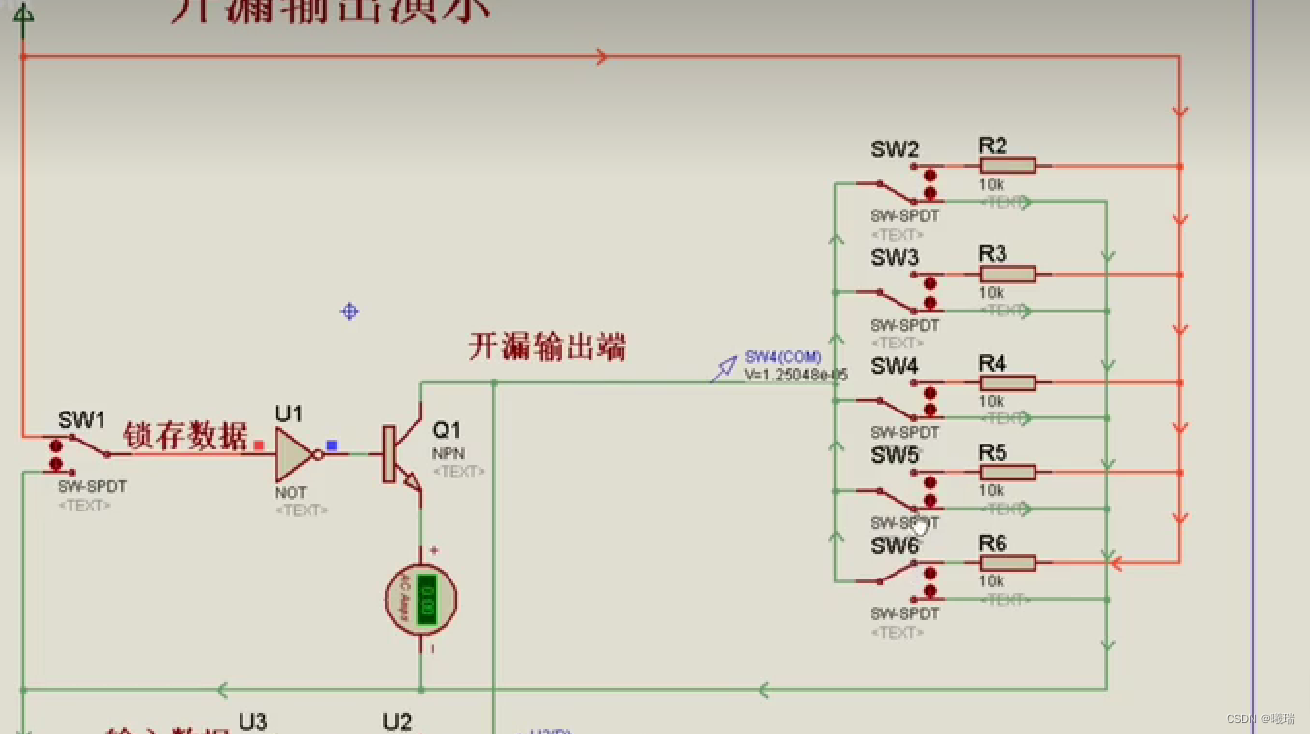Click the 10k value under R4
Image resolution: width=1310 pixels, height=734 pixels.
pos(991,401)
